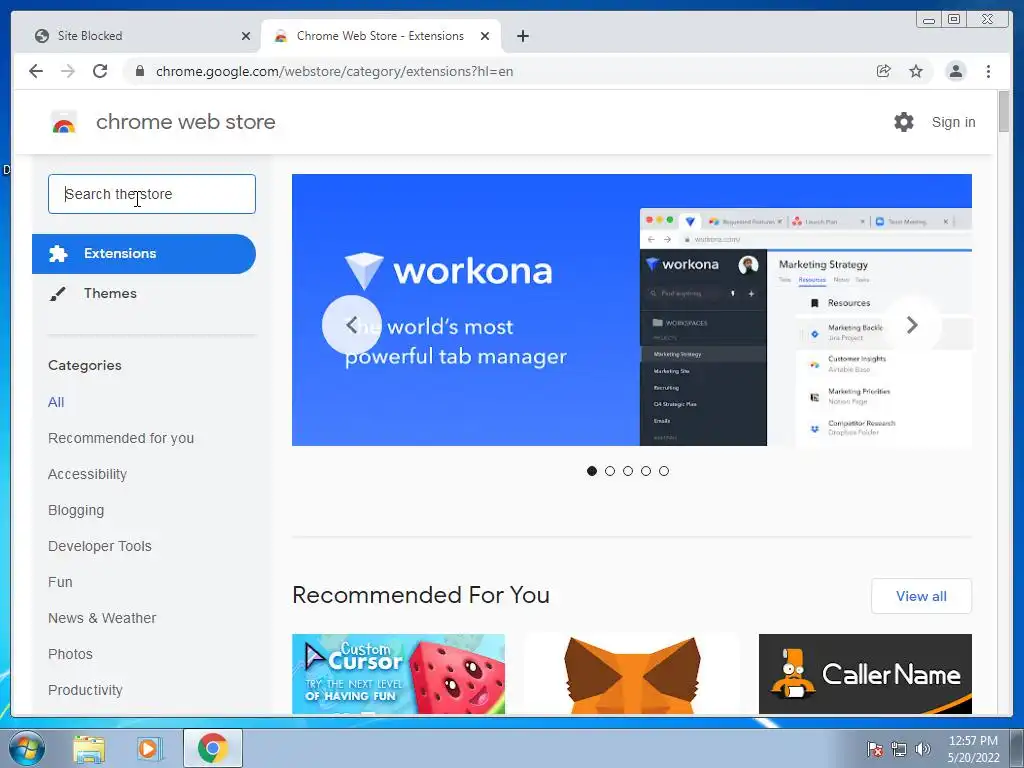Viewport: 1024px width, 768px height.
Task: Open the workona featured banner
Action: tap(632, 310)
